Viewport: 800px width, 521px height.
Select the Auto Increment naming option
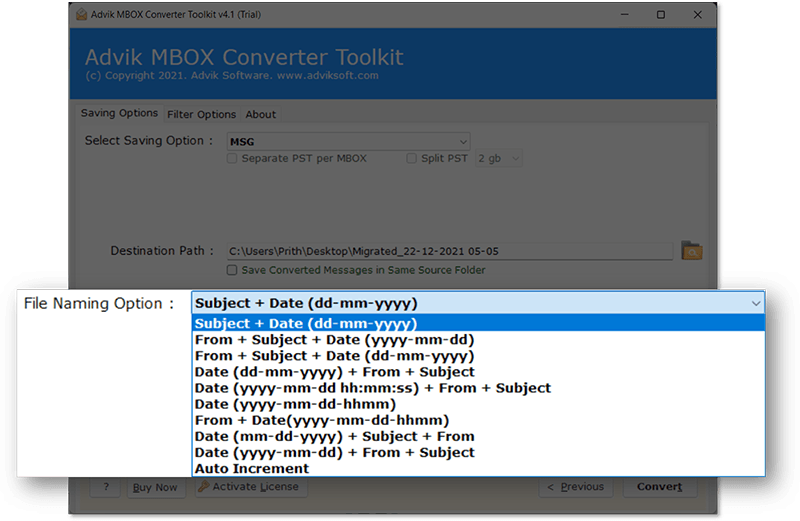pyautogui.click(x=478, y=468)
